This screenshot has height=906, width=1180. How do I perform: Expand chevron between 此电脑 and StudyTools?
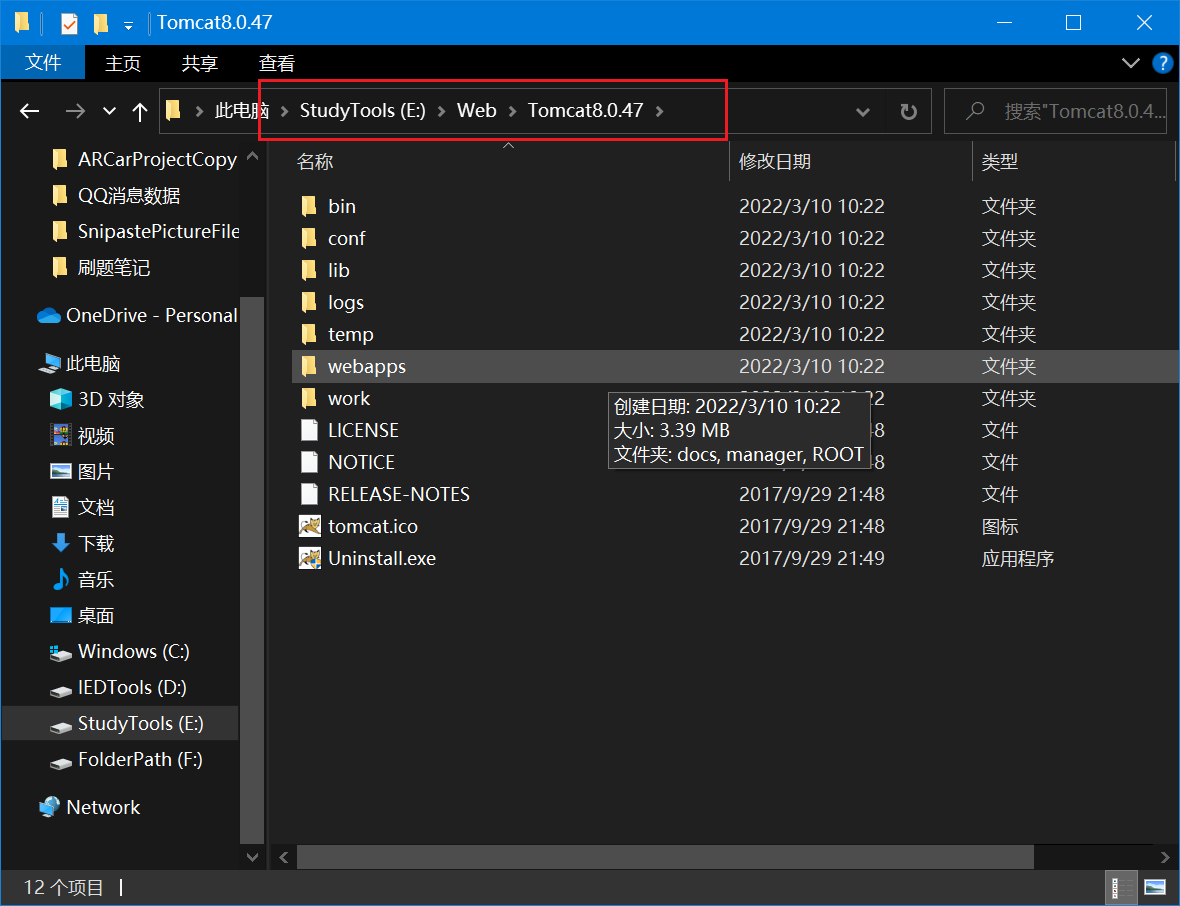[x=284, y=111]
